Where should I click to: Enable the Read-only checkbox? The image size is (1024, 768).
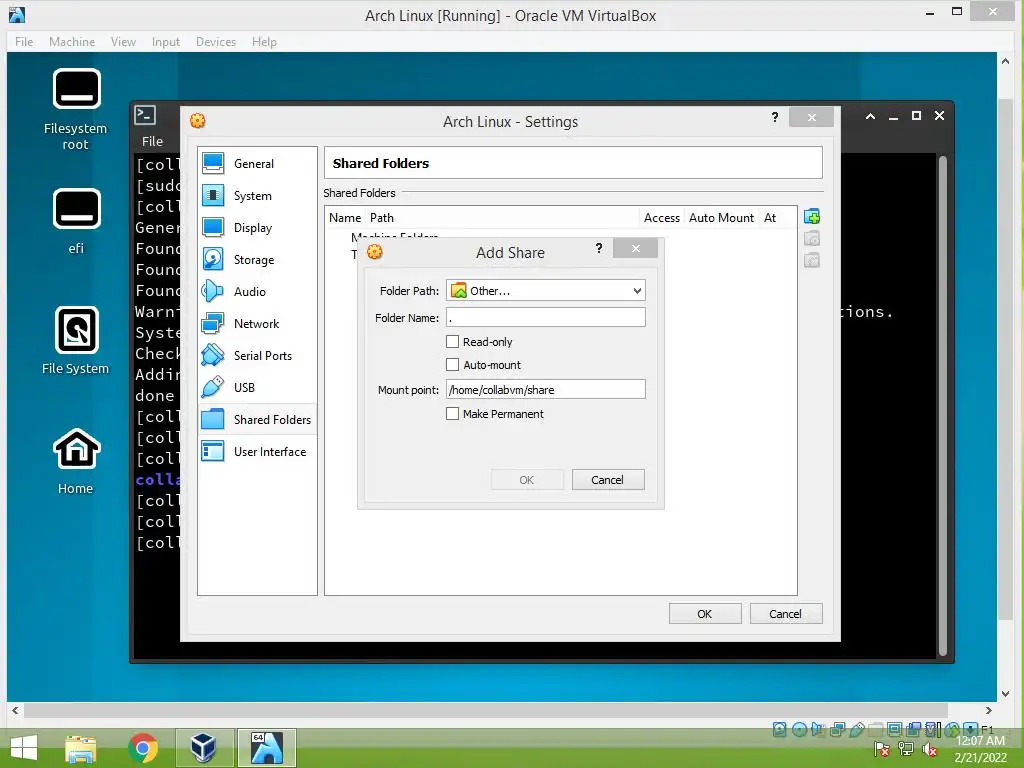(452, 342)
